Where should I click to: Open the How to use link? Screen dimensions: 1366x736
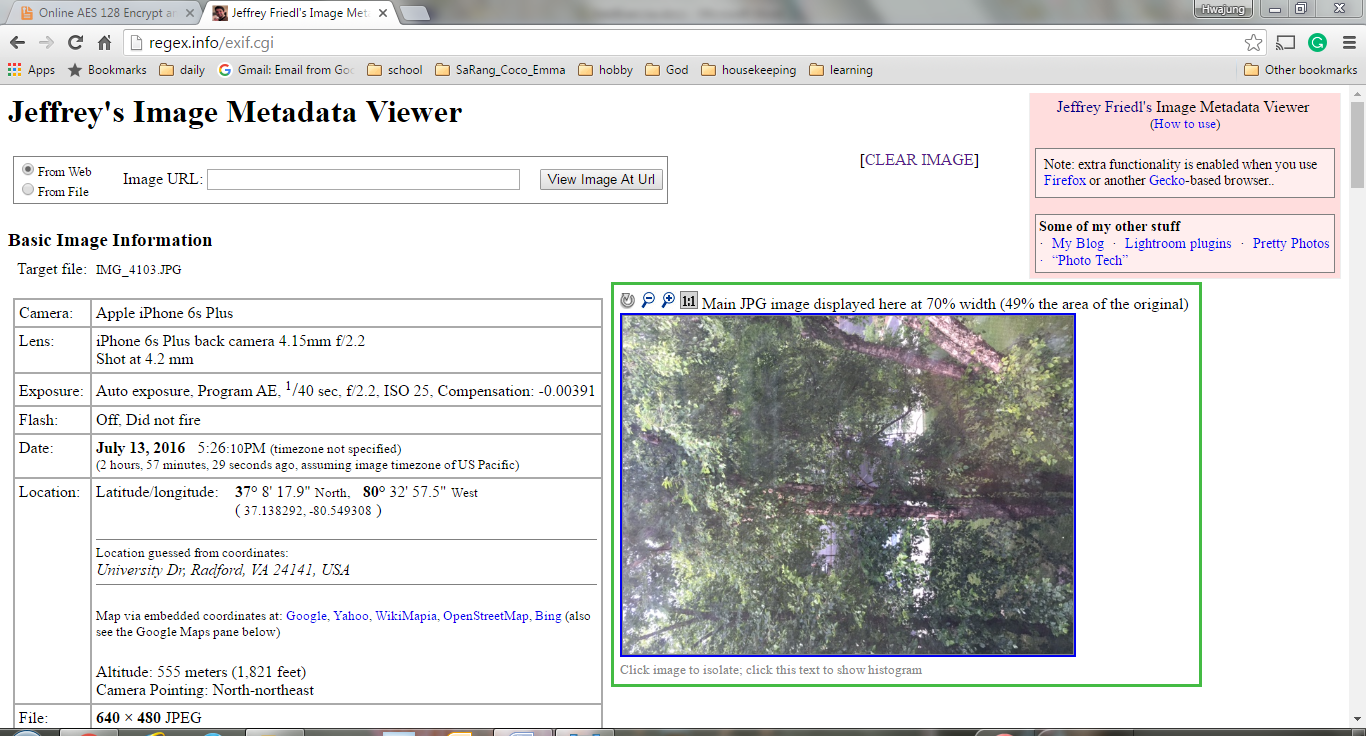point(1185,124)
